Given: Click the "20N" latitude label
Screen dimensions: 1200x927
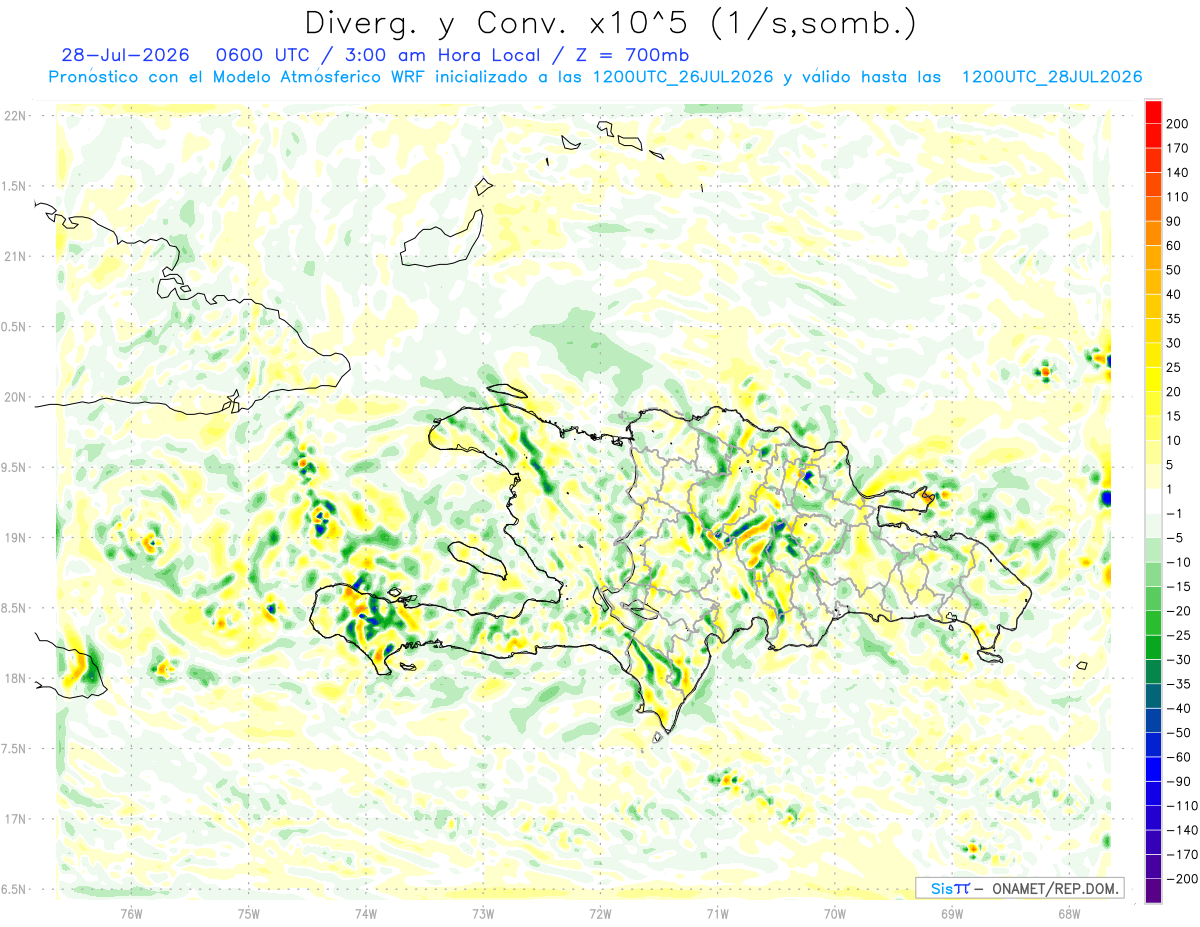Looking at the screenshot, I should (x=15, y=397).
